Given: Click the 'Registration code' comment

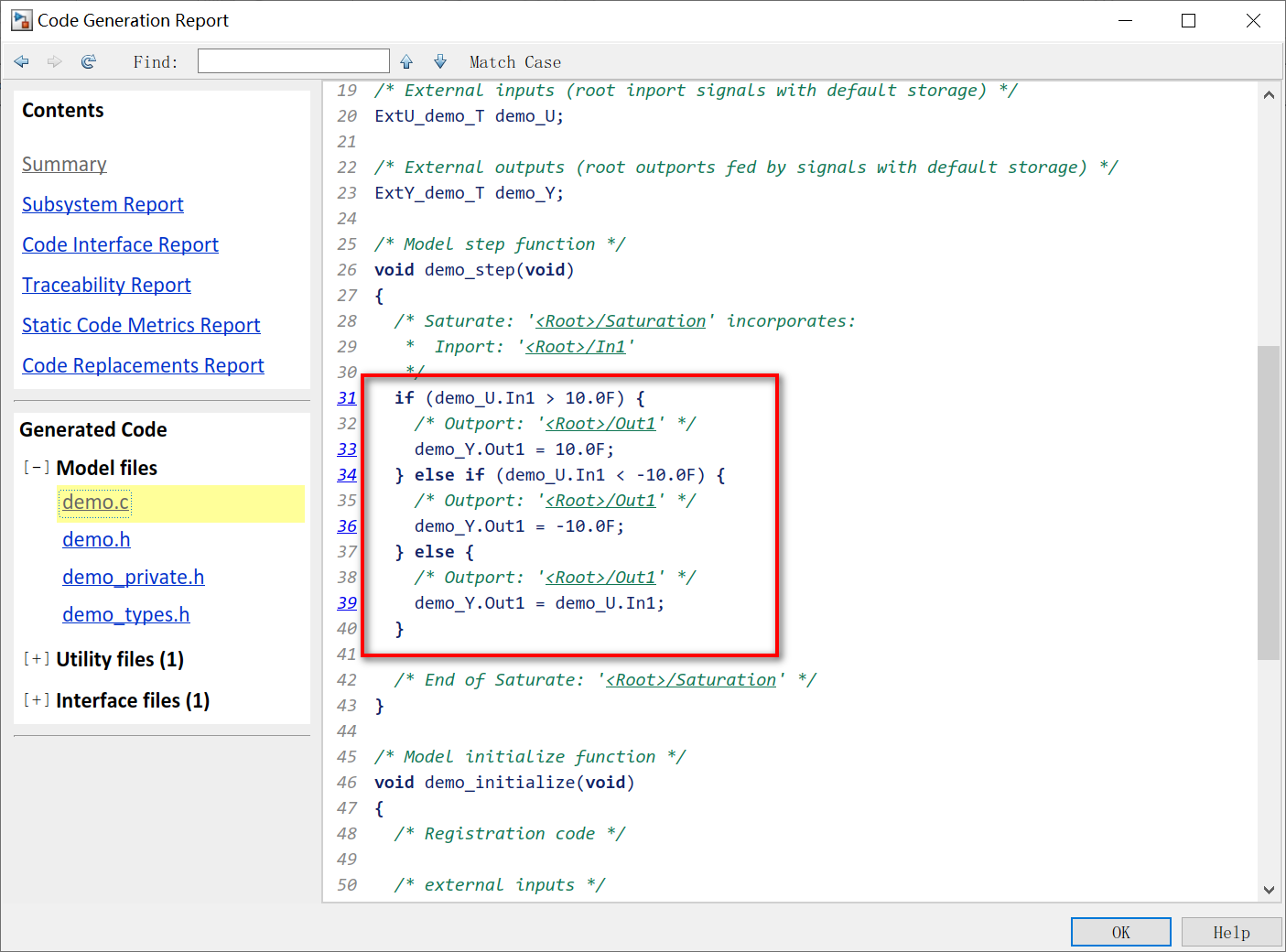Looking at the screenshot, I should point(510,834).
